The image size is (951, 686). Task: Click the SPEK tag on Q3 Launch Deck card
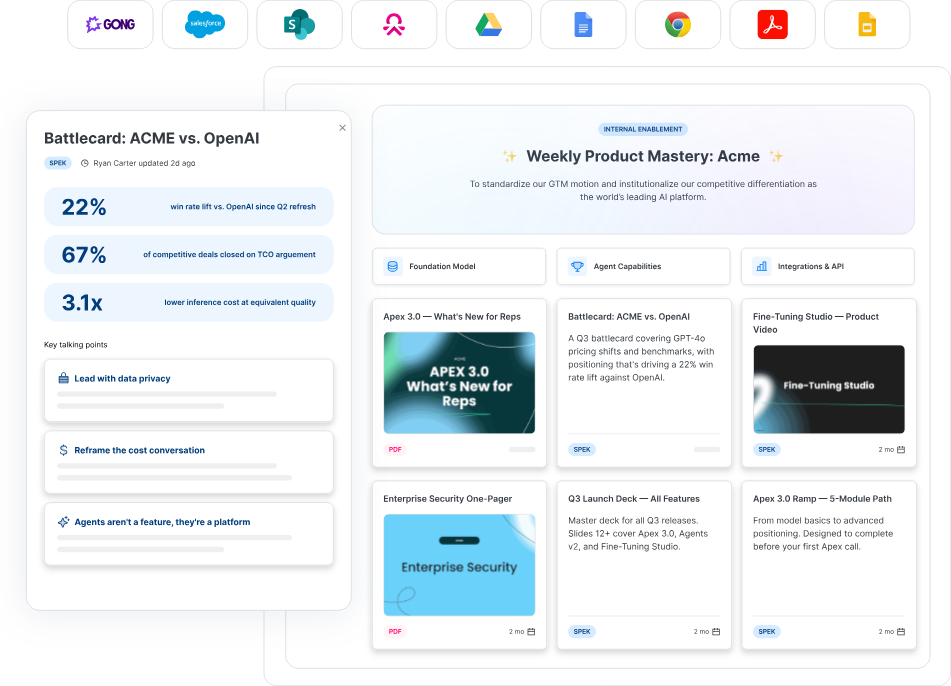pos(582,631)
